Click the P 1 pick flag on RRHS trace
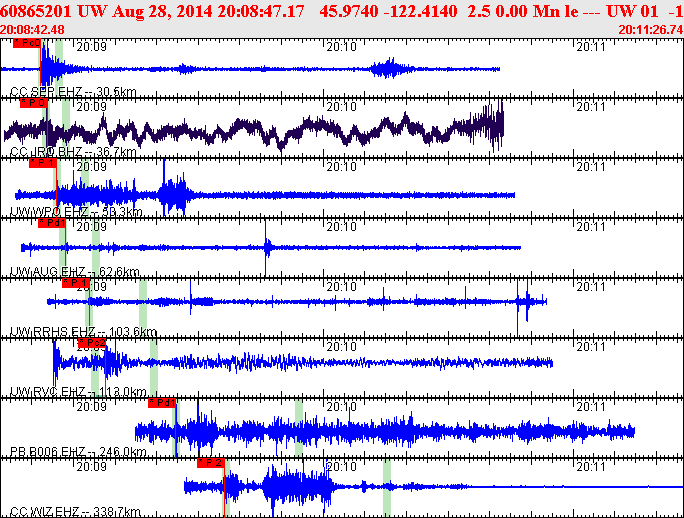 (76, 283)
